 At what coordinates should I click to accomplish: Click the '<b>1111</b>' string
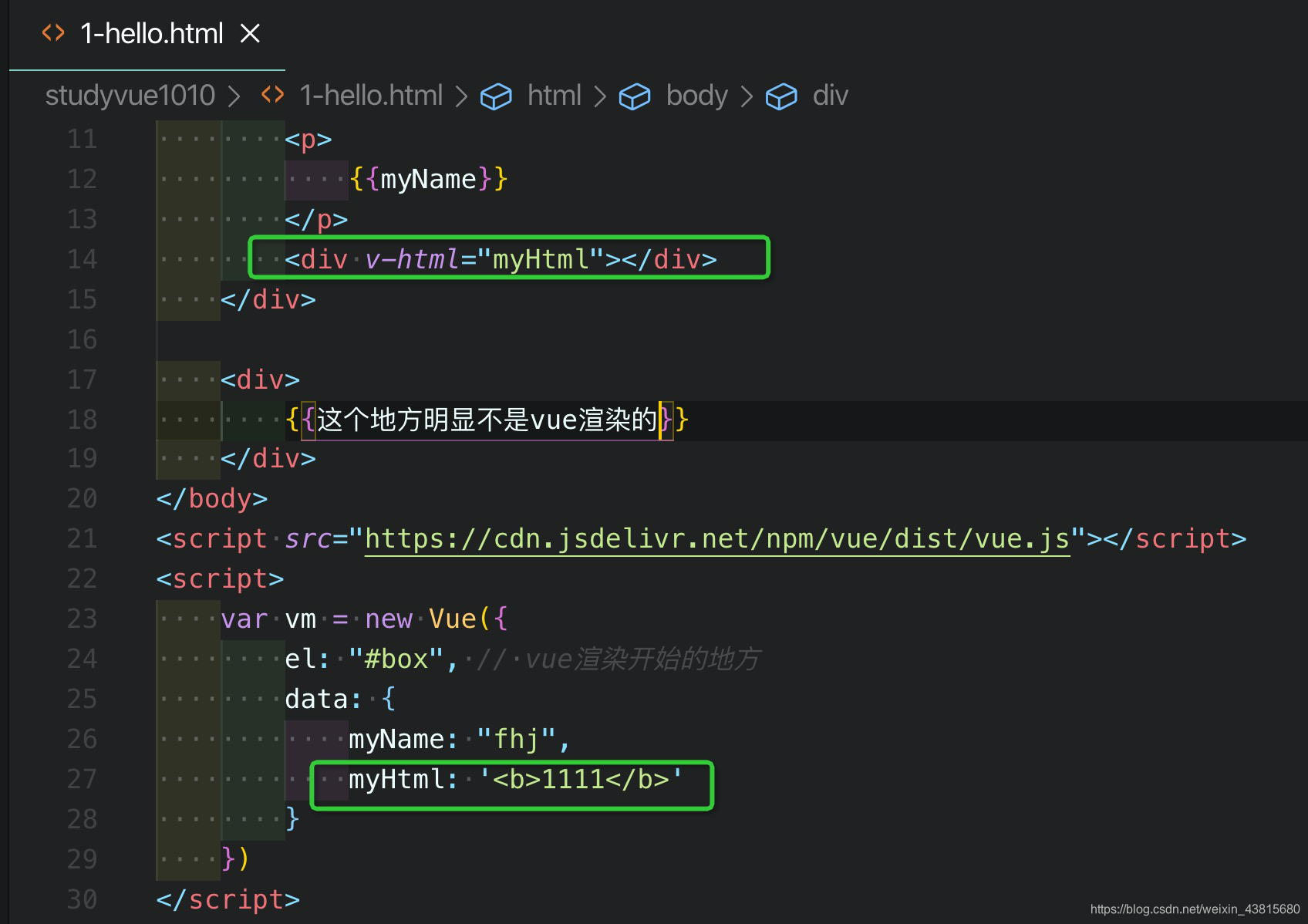pyautogui.click(x=581, y=779)
